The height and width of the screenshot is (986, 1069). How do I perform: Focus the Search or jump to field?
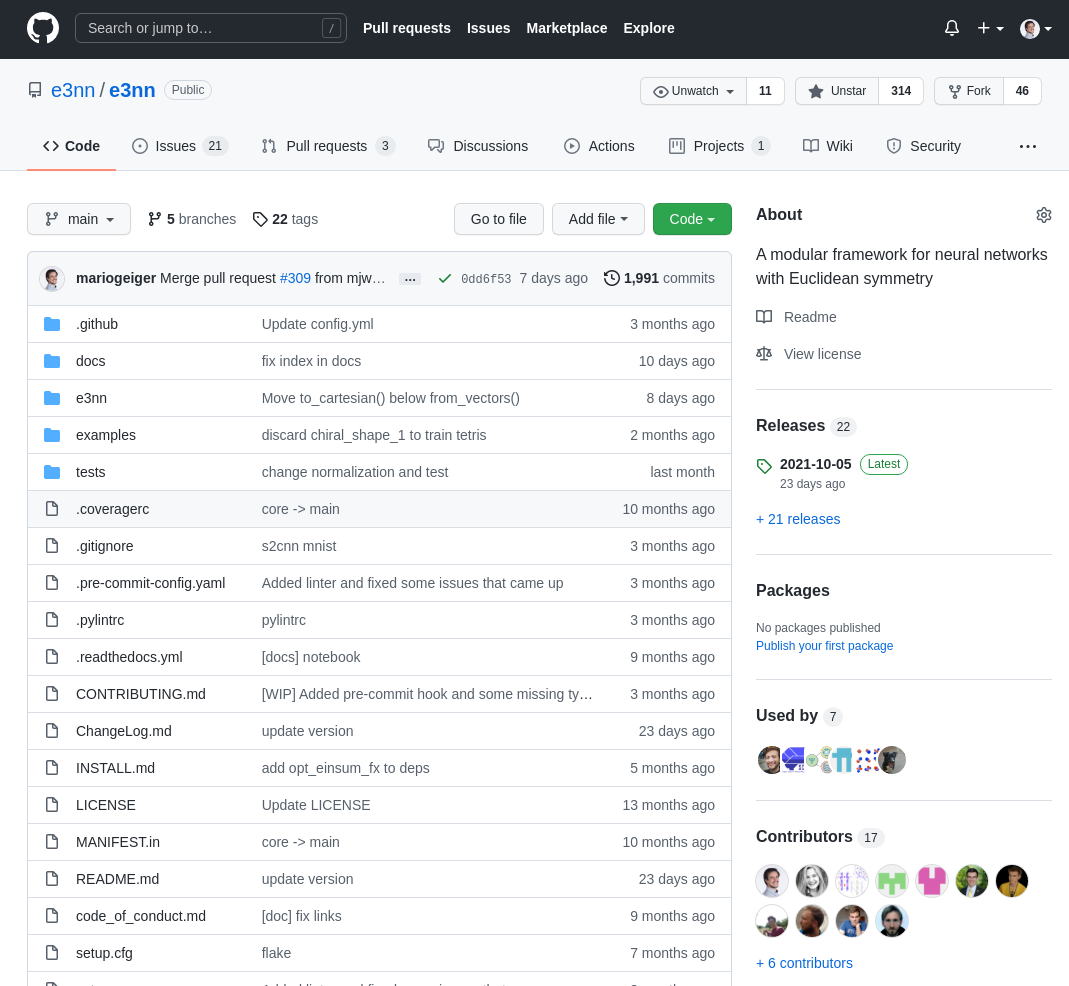click(211, 28)
